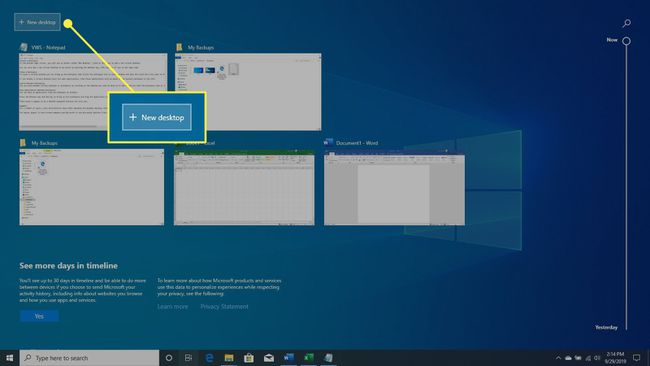The height and width of the screenshot is (366, 650).
Task: Open the Learn more link
Action: coord(172,306)
